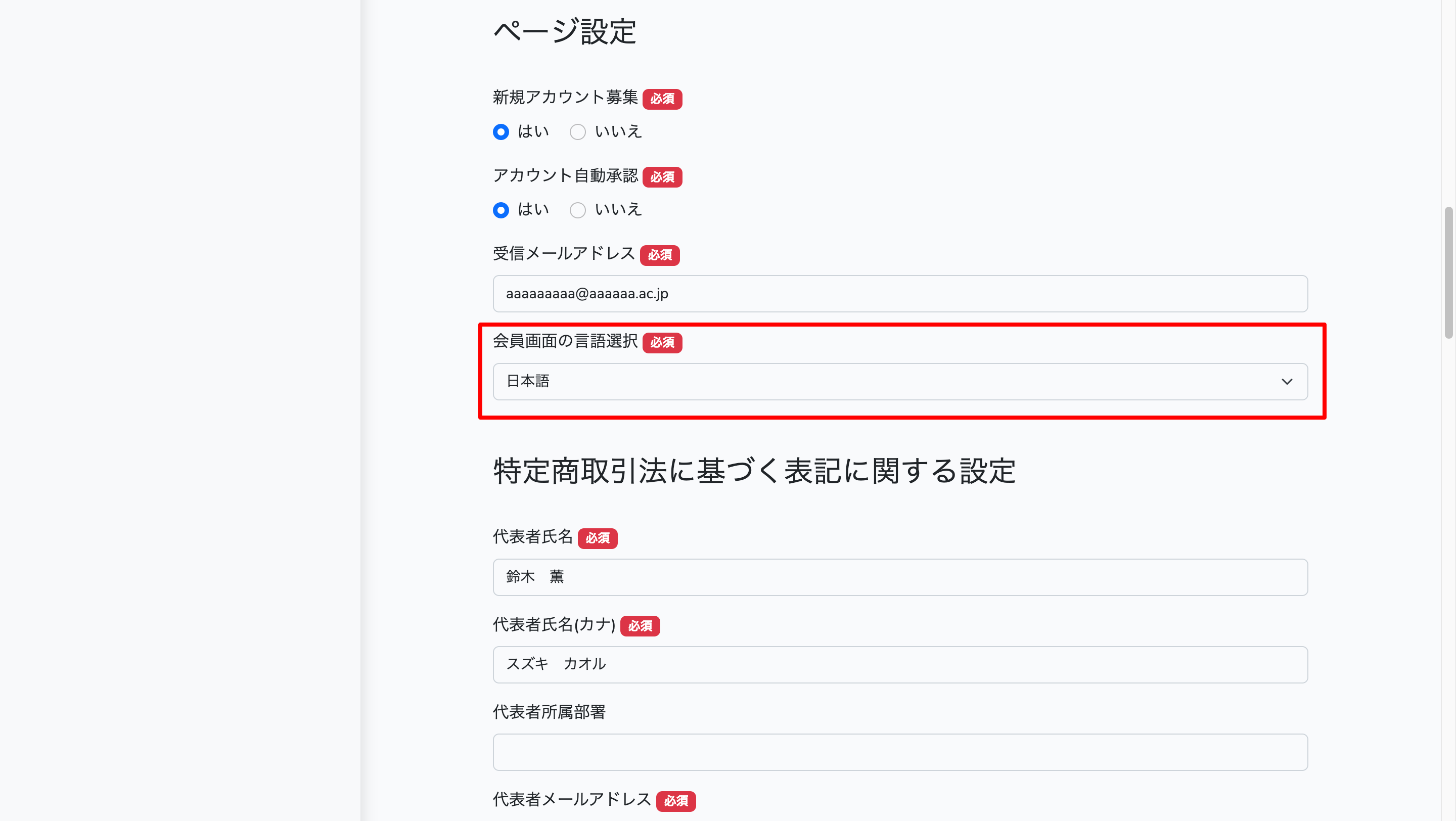This screenshot has height=821, width=1456.
Task: Click the 新規アカウント募集 label text
Action: point(565,98)
